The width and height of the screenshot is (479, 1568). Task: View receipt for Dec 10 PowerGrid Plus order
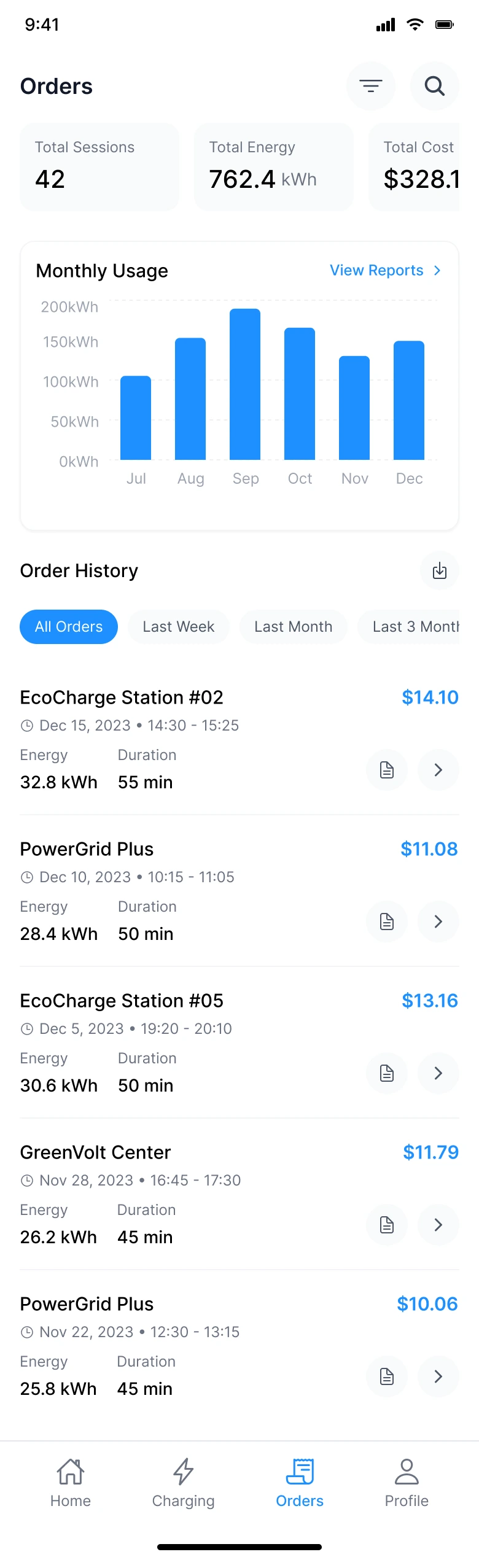point(386,922)
